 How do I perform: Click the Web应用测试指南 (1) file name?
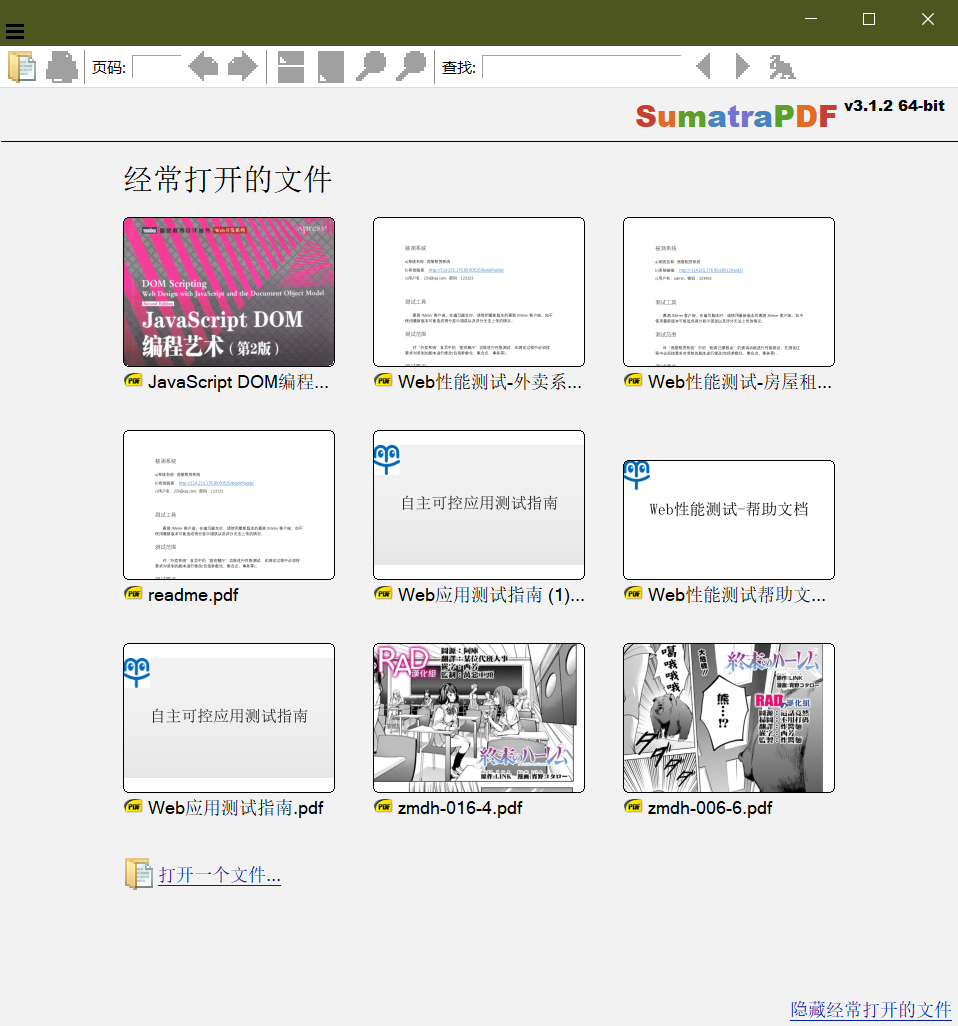coord(491,595)
